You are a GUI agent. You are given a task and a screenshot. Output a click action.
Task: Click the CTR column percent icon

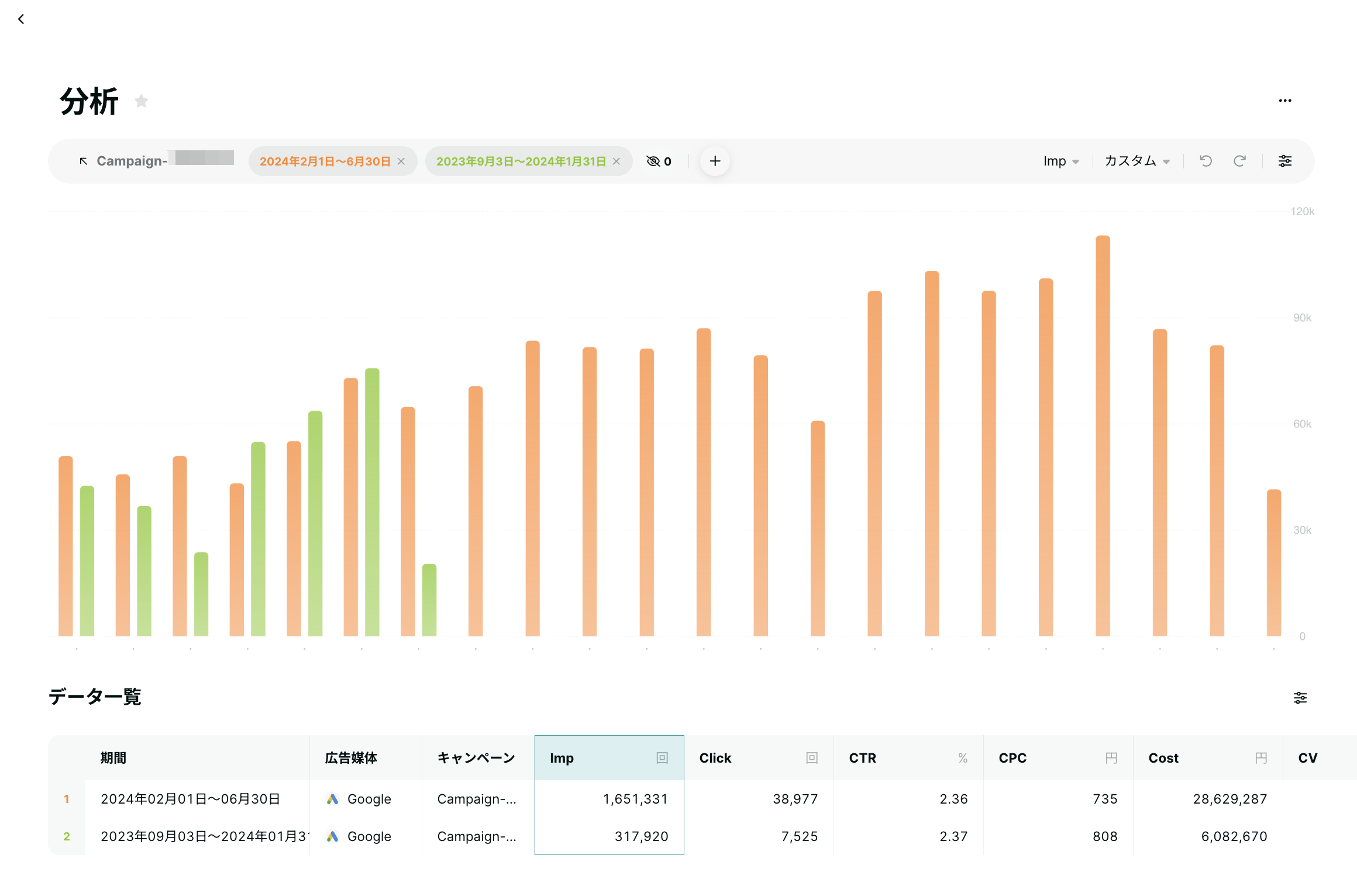coord(963,758)
